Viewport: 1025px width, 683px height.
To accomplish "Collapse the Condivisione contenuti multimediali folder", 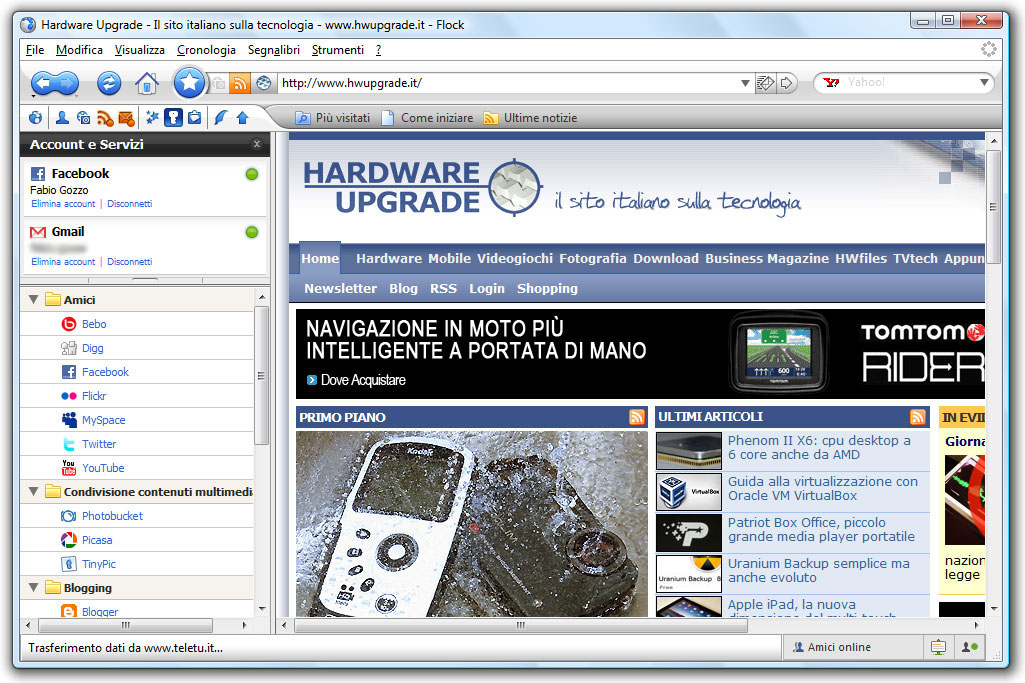I will pos(34,491).
